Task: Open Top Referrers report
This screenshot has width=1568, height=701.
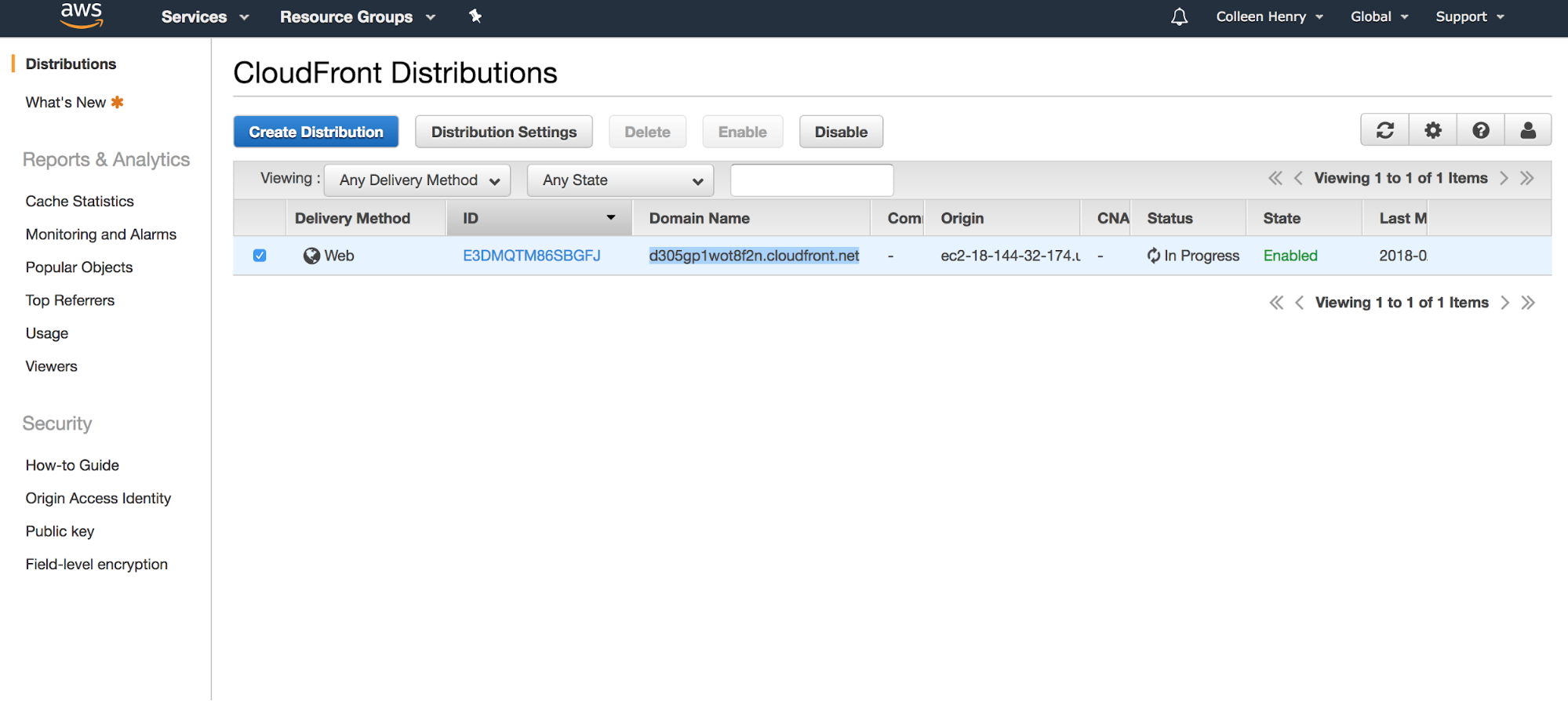Action: pos(70,300)
